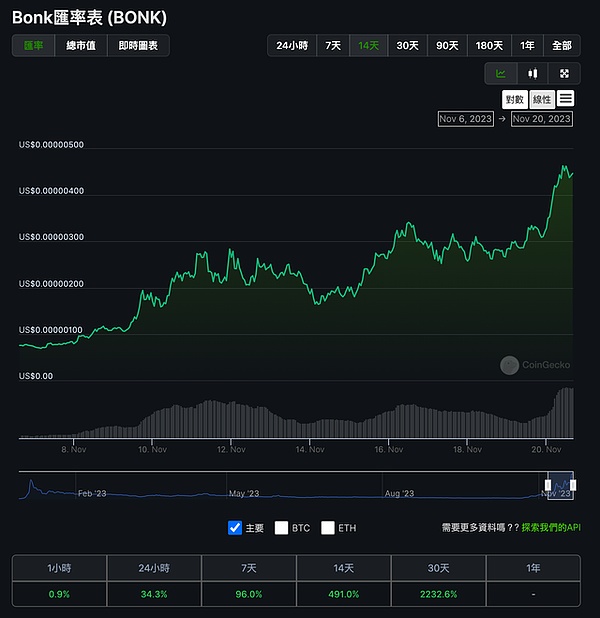Viewport: 600px width, 618px height.
Task: Click the CoinGecko watermark logo
Action: pyautogui.click(x=509, y=365)
